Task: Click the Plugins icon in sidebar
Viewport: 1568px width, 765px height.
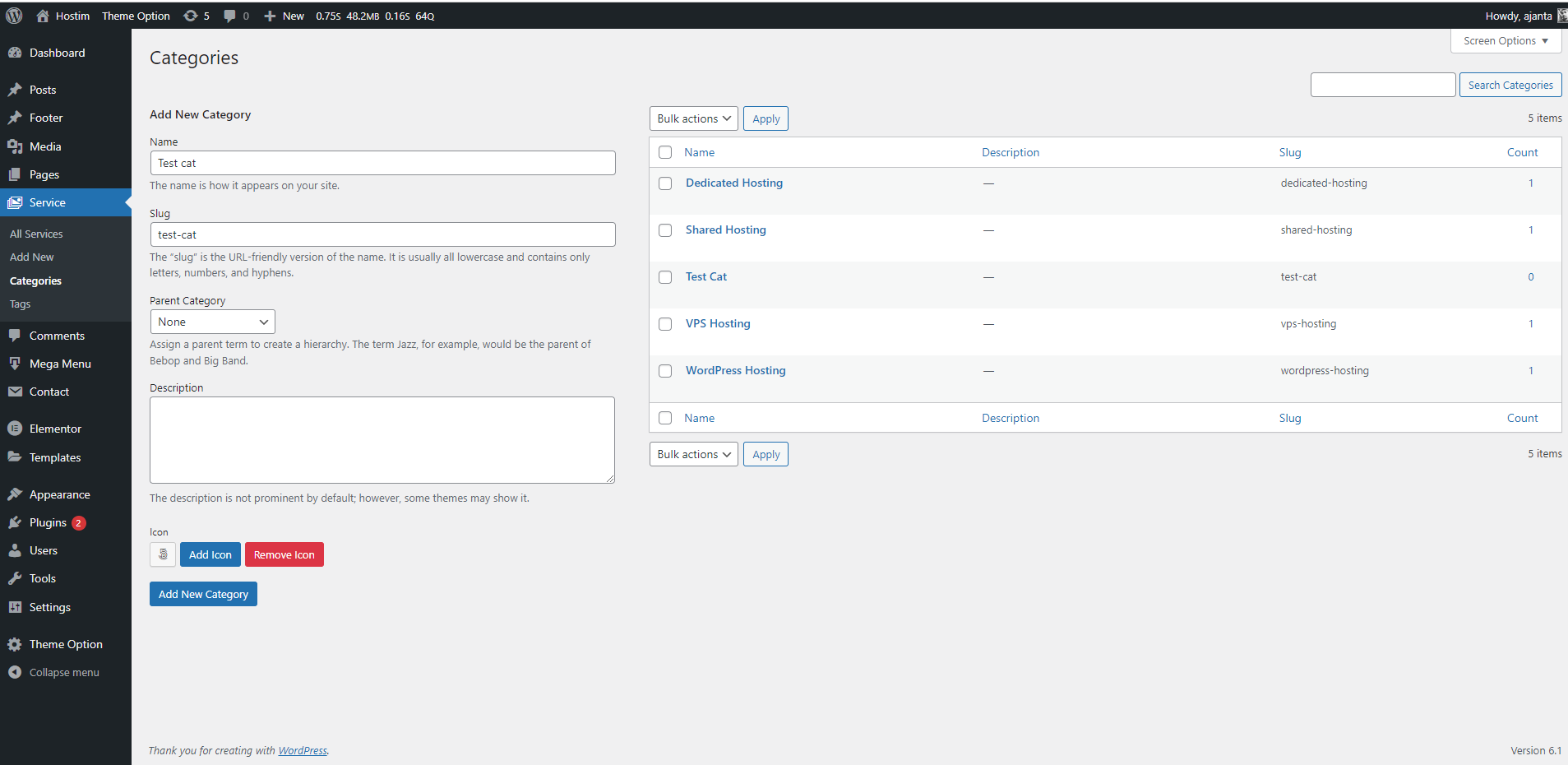Action: (15, 522)
